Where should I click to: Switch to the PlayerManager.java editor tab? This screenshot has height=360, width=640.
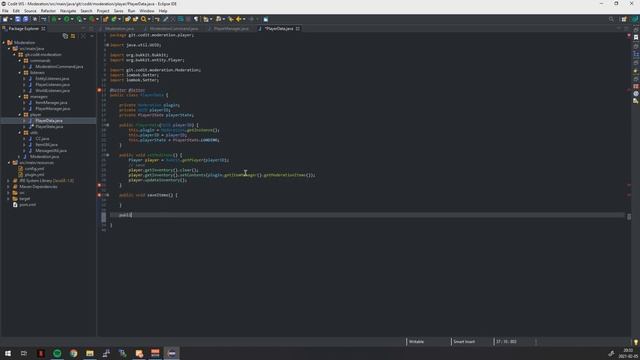coord(231,29)
